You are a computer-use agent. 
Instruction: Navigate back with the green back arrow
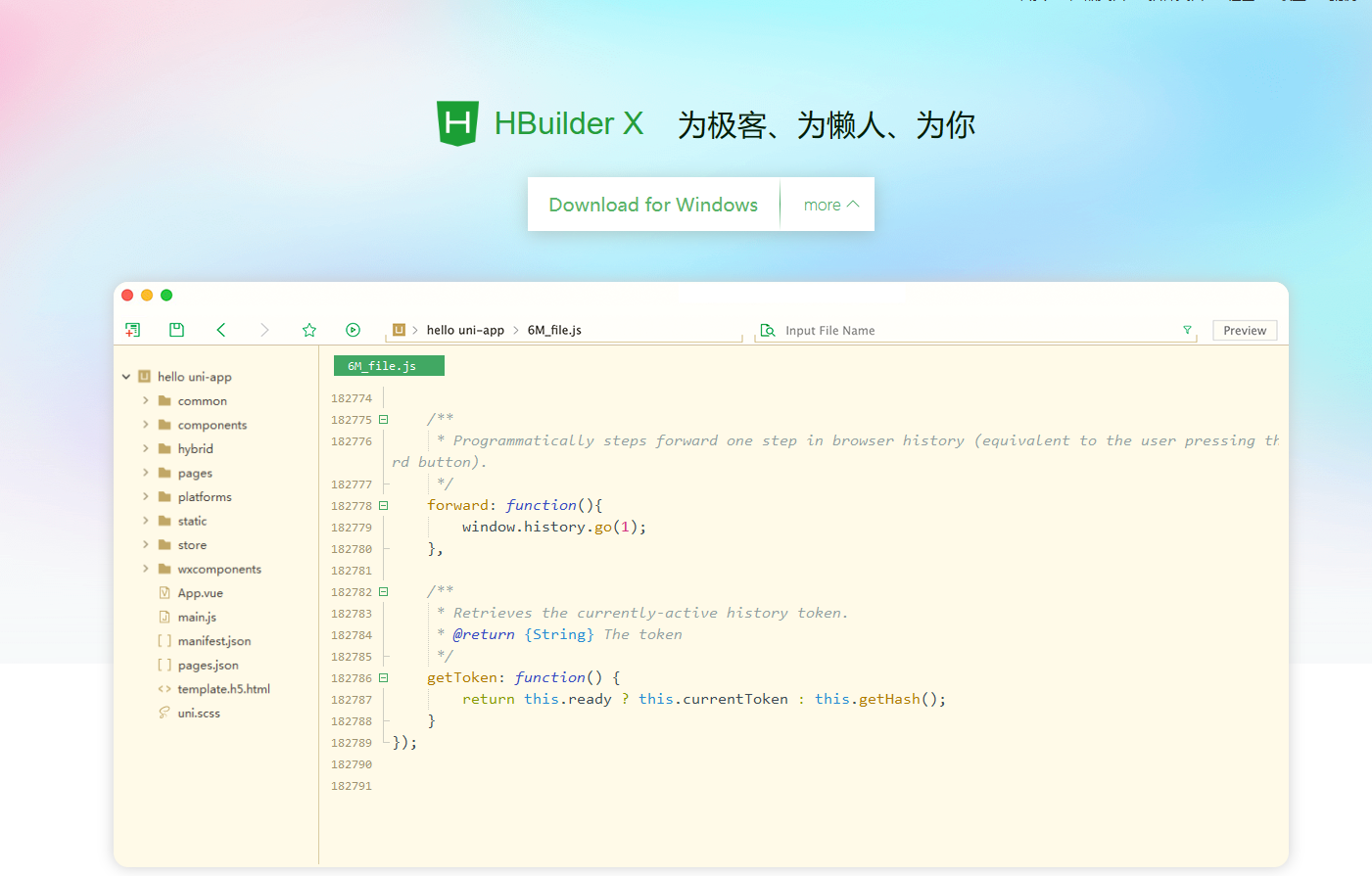coord(221,330)
